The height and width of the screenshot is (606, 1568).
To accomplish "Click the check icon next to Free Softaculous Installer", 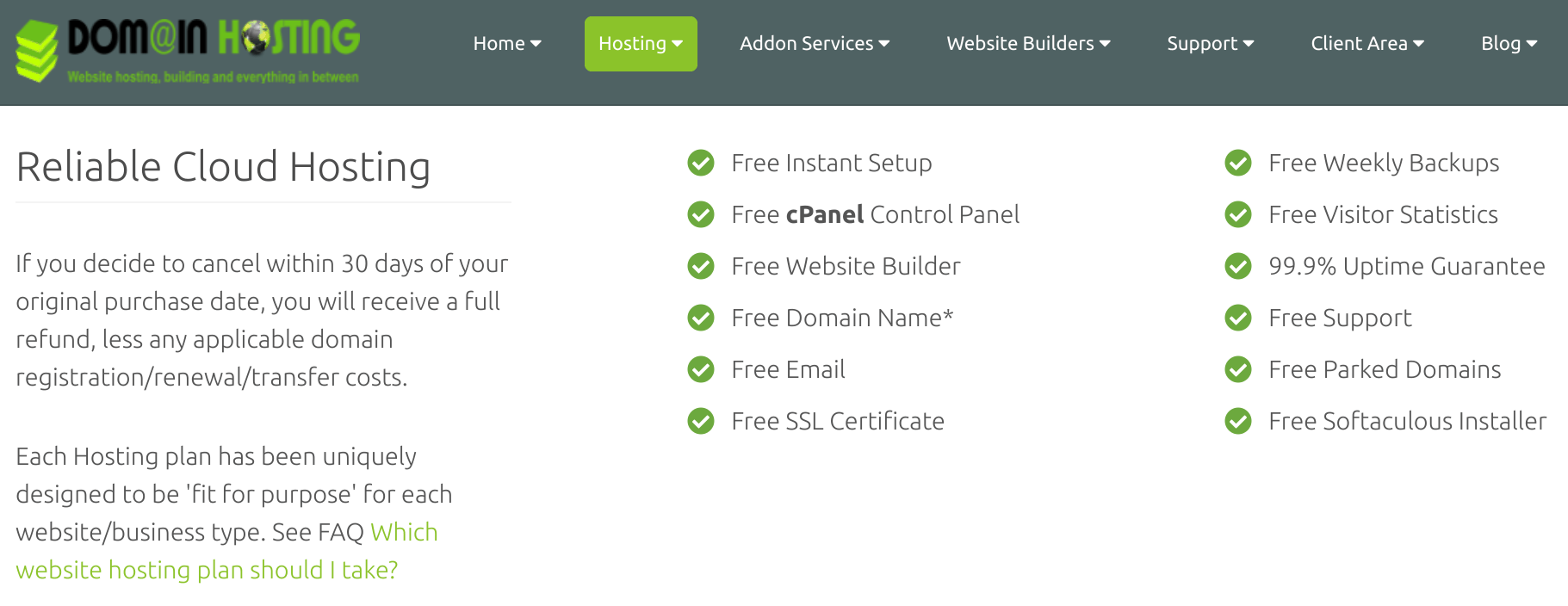I will (x=1238, y=421).
